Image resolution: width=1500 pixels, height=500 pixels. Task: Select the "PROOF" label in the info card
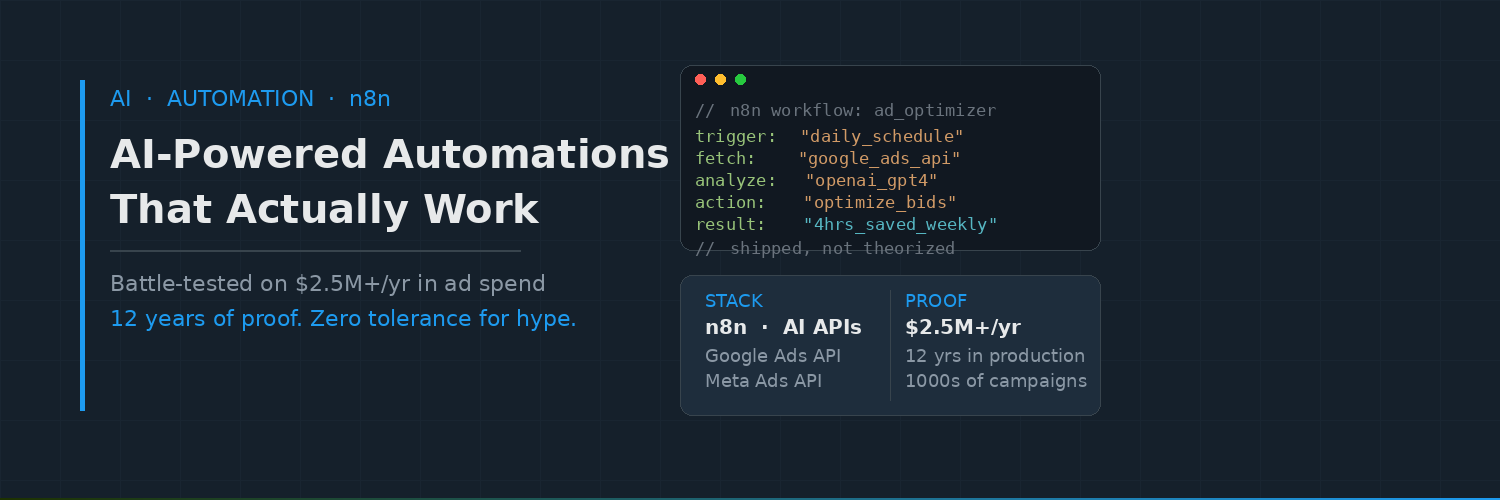(936, 301)
